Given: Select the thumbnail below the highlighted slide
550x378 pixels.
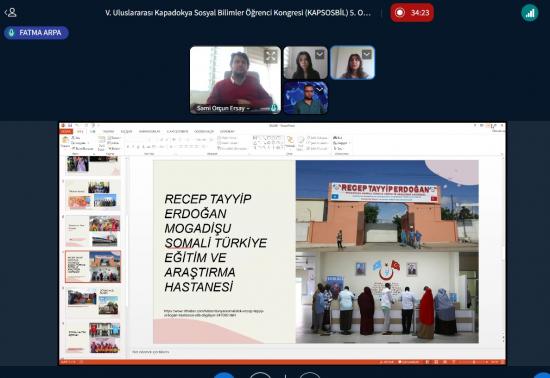Looking at the screenshot, I should [93, 302].
